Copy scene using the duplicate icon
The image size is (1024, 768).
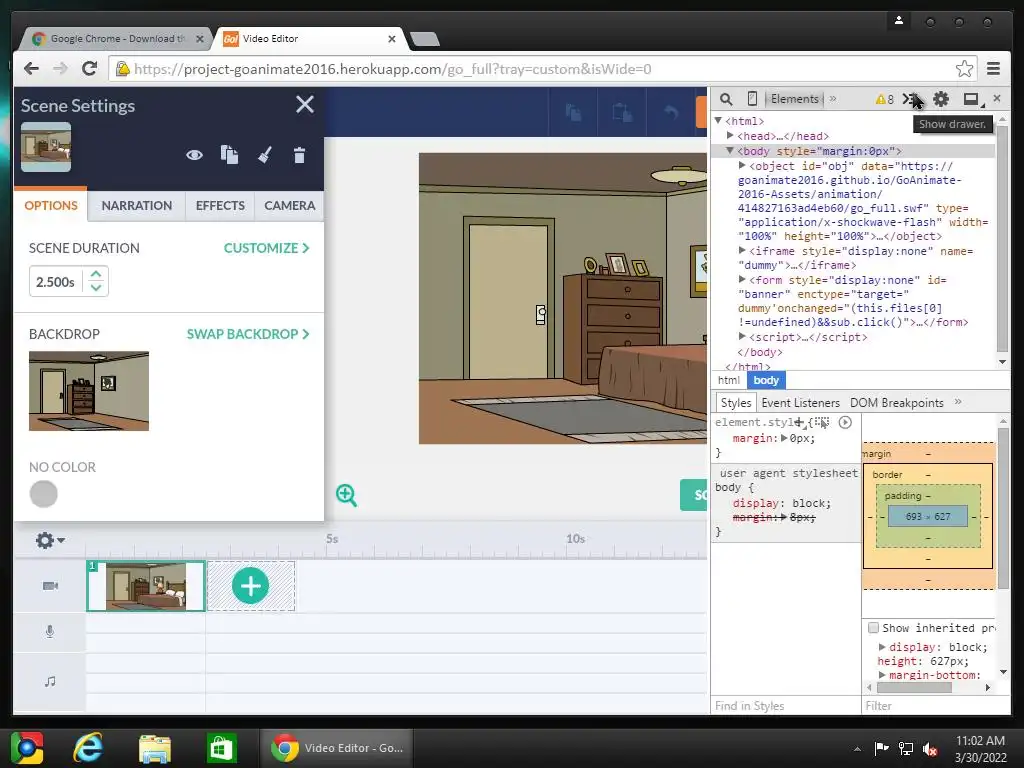coord(229,155)
